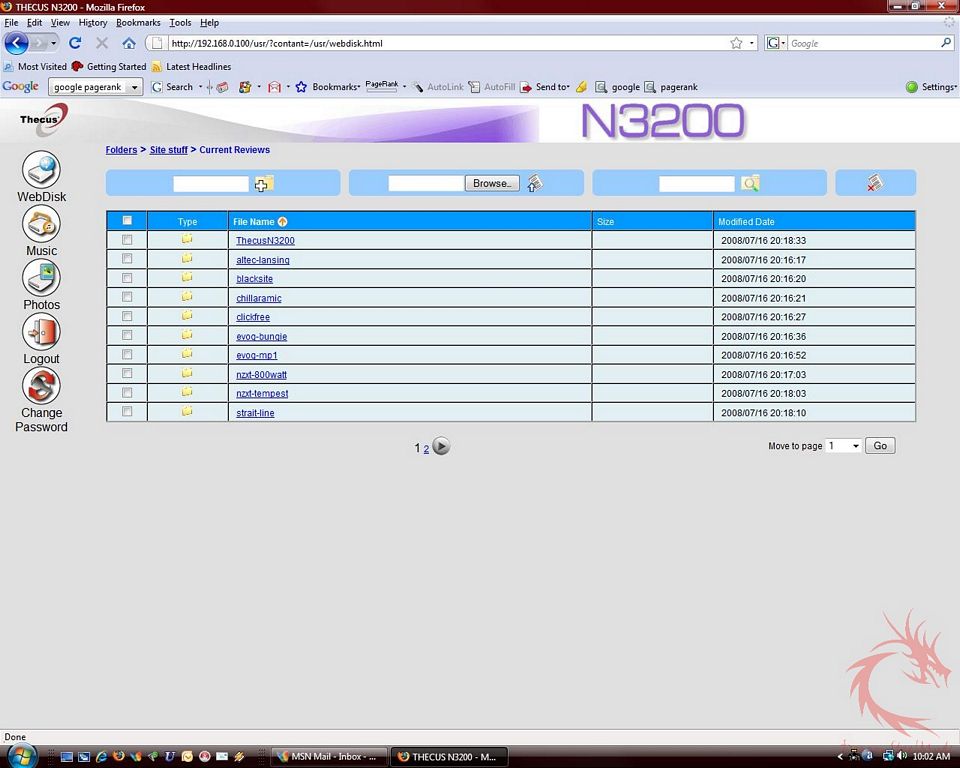Click the search files magnifier icon
This screenshot has width=960, height=768.
750,183
